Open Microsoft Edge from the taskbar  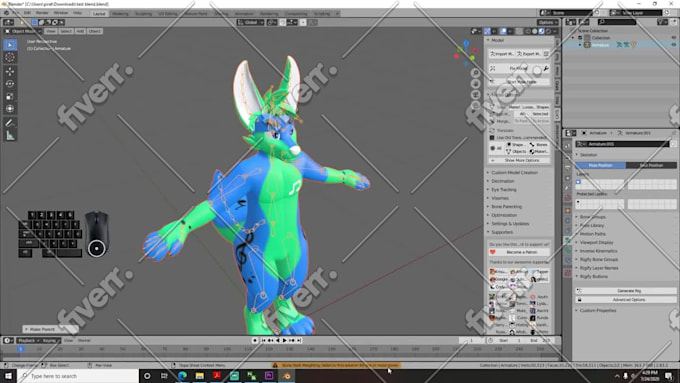182,376
